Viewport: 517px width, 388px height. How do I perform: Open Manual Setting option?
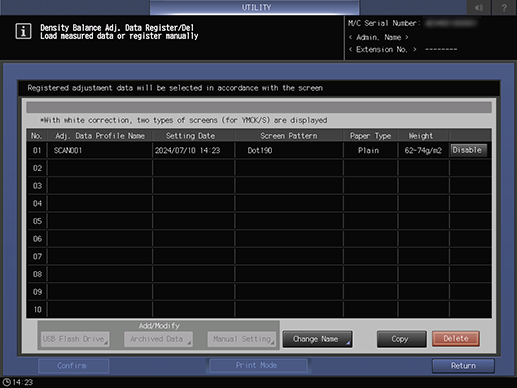pos(241,339)
